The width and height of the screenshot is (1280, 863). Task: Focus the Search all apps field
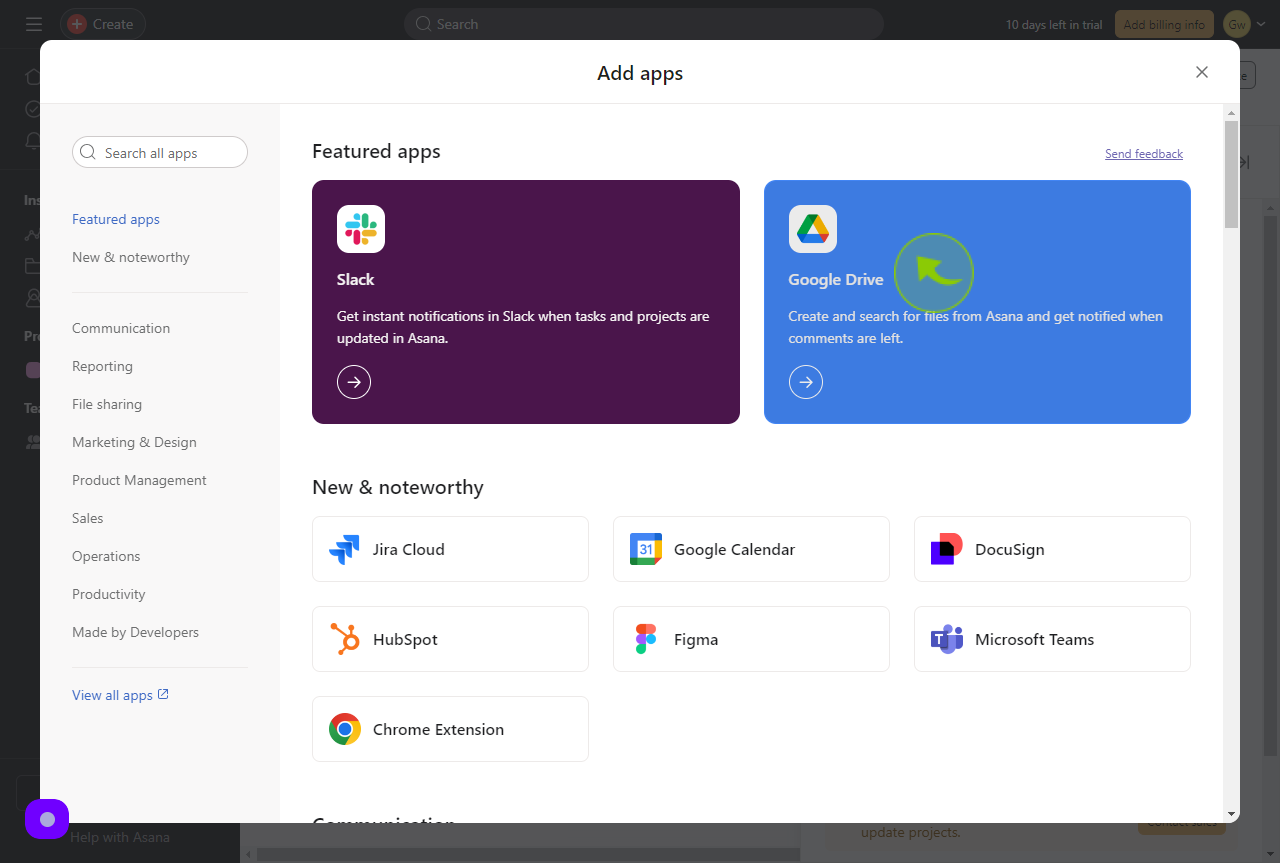[160, 152]
